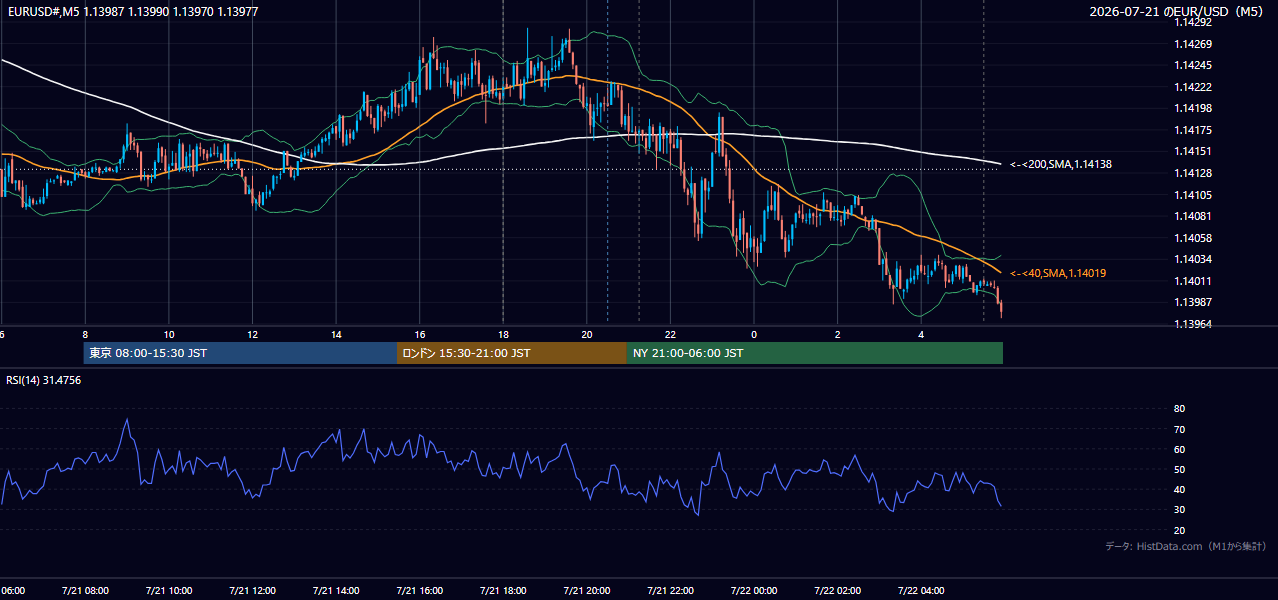Click price axis value 1.14128
Viewport: 1278px width, 600px height.
(1193, 173)
